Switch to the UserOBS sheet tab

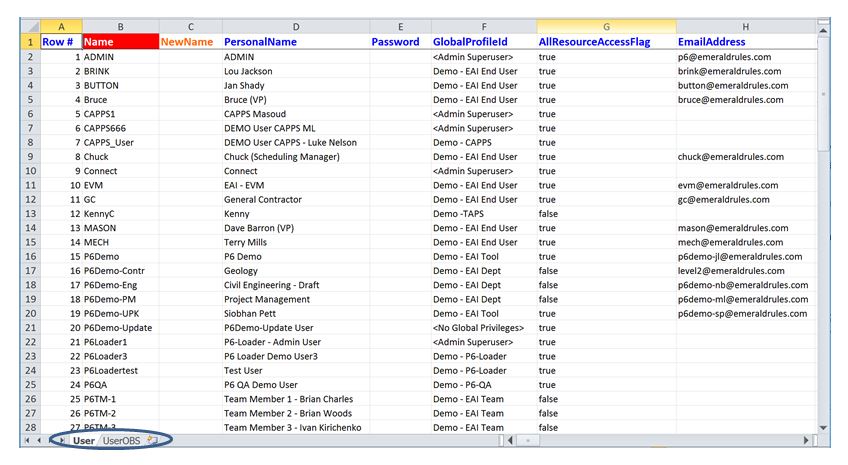tap(121, 440)
